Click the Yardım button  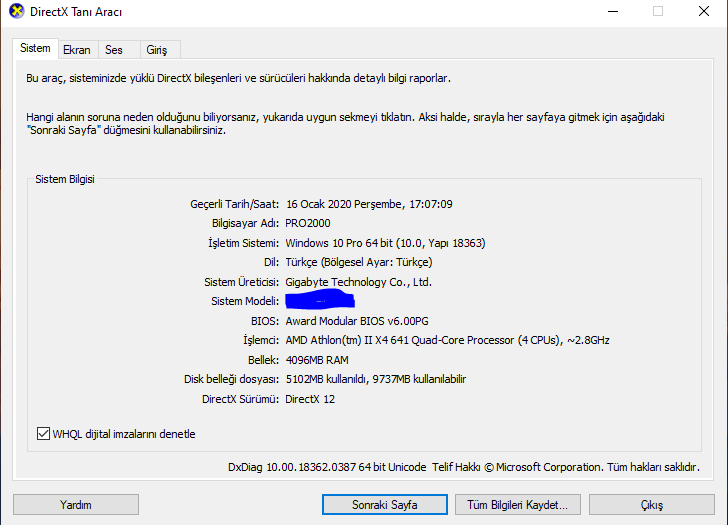76,505
